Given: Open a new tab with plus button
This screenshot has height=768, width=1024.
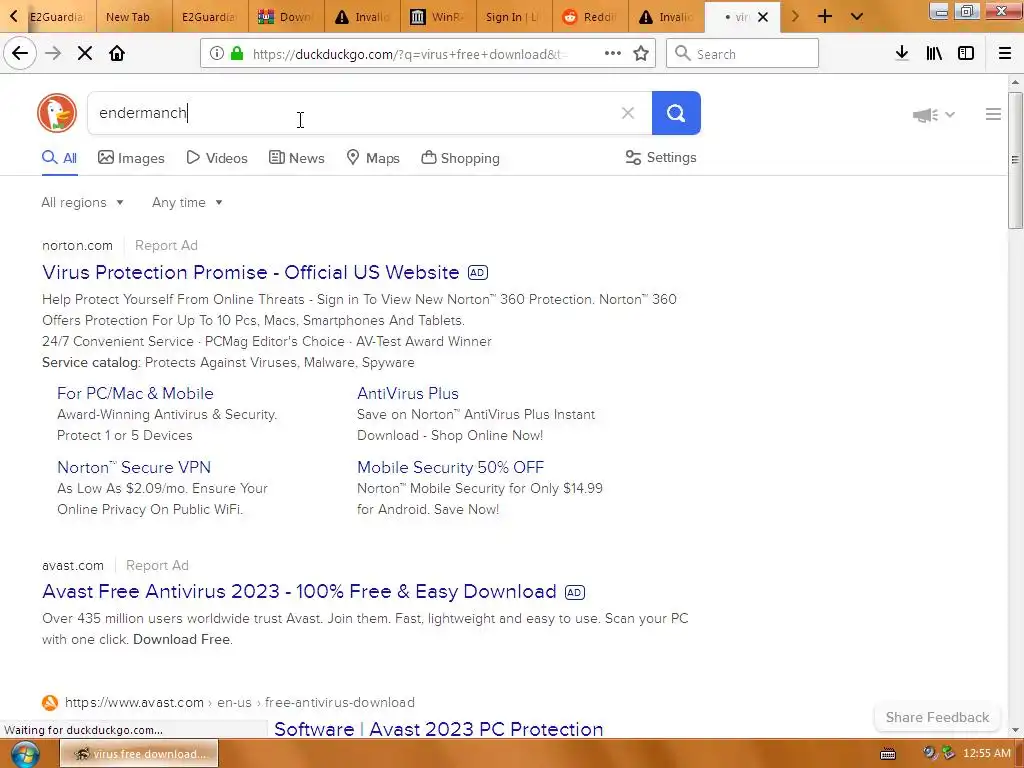Looking at the screenshot, I should coord(825,16).
